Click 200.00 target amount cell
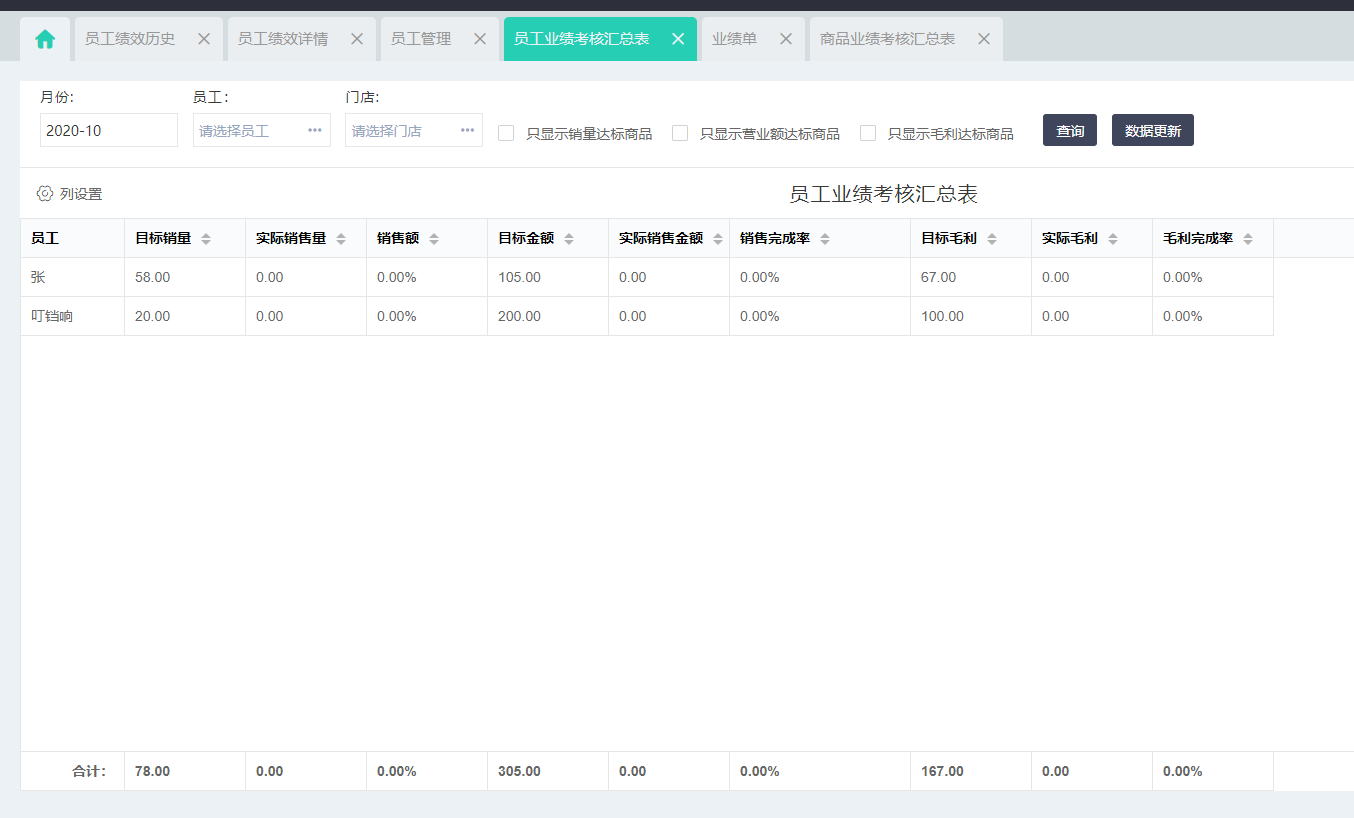 pyautogui.click(x=519, y=316)
